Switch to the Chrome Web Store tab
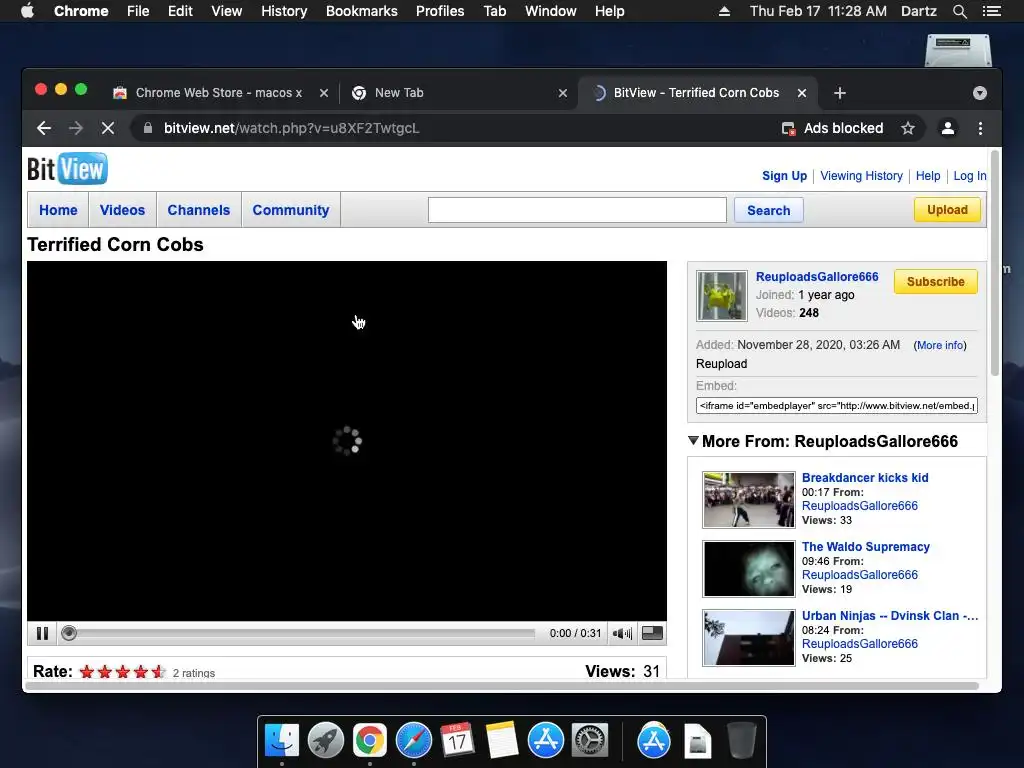 [x=219, y=93]
